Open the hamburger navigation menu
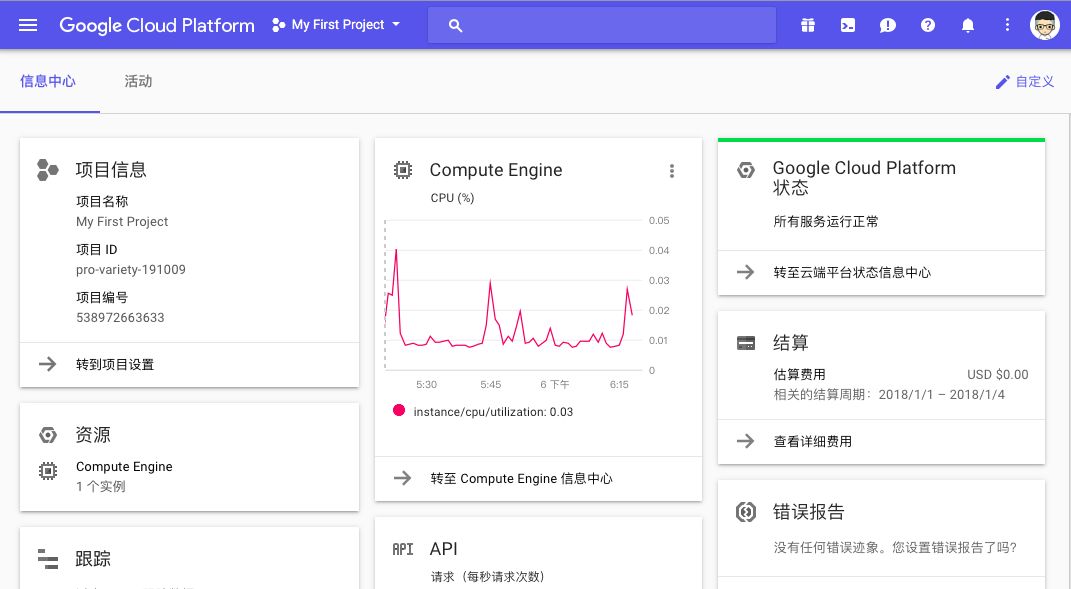1071x589 pixels. (28, 25)
